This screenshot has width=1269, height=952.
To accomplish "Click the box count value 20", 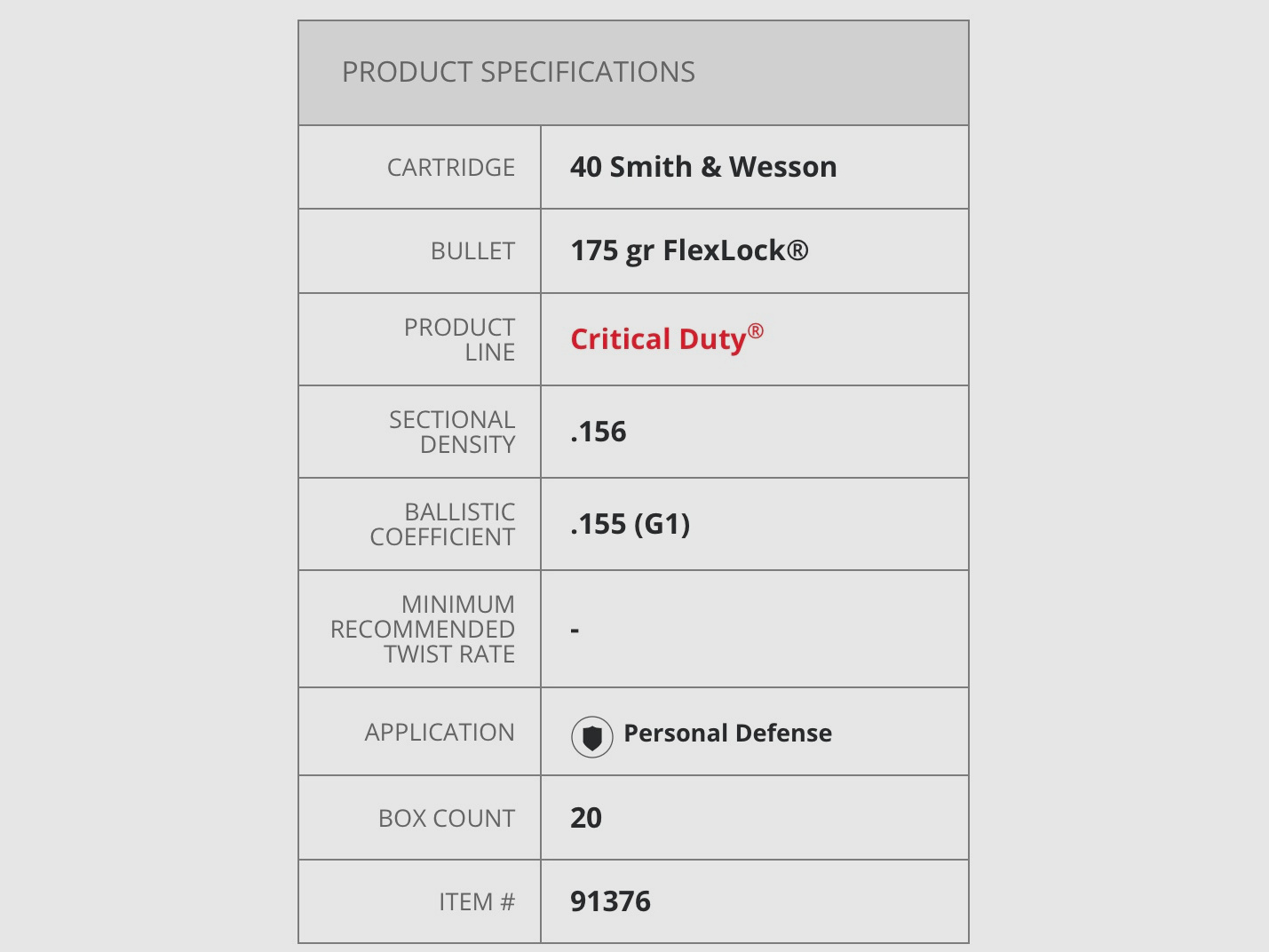I will coord(586,818).
